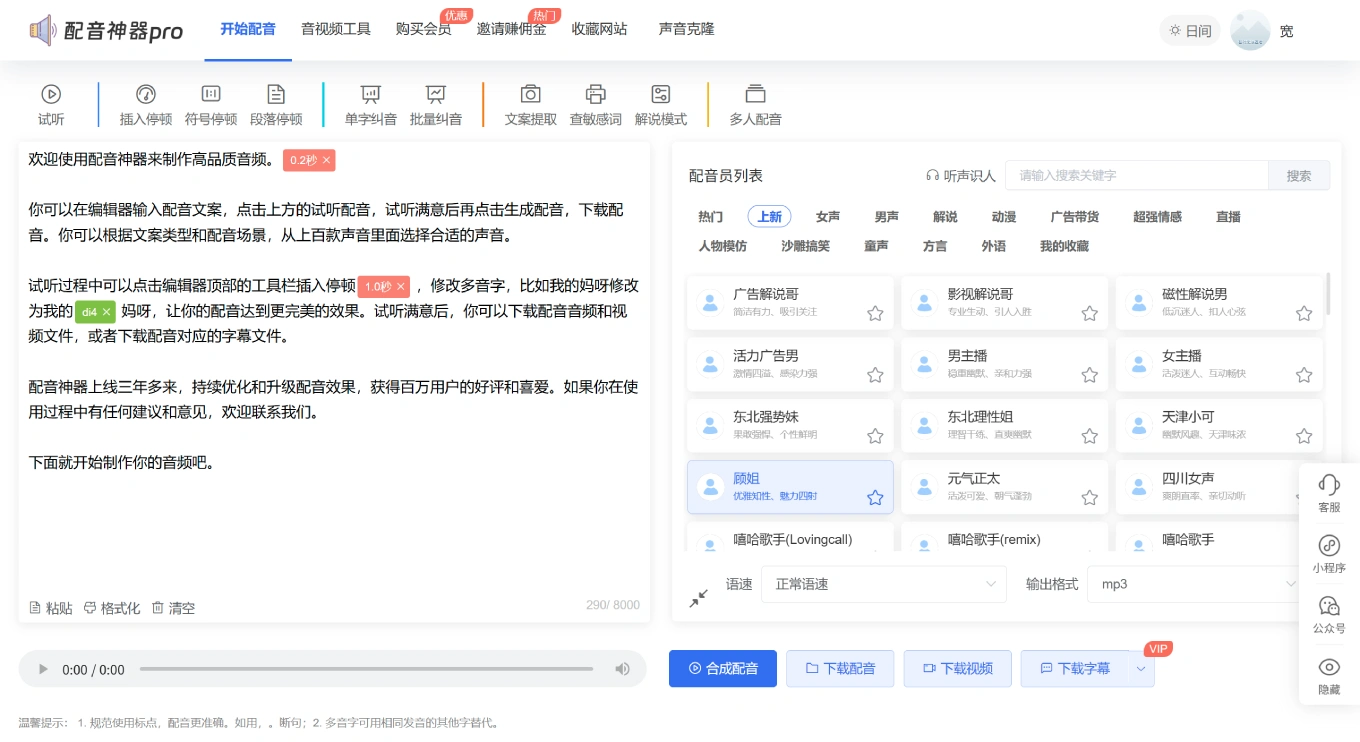Favorite the 男主播 voice with star
The image size is (1360, 742).
coord(1090,375)
